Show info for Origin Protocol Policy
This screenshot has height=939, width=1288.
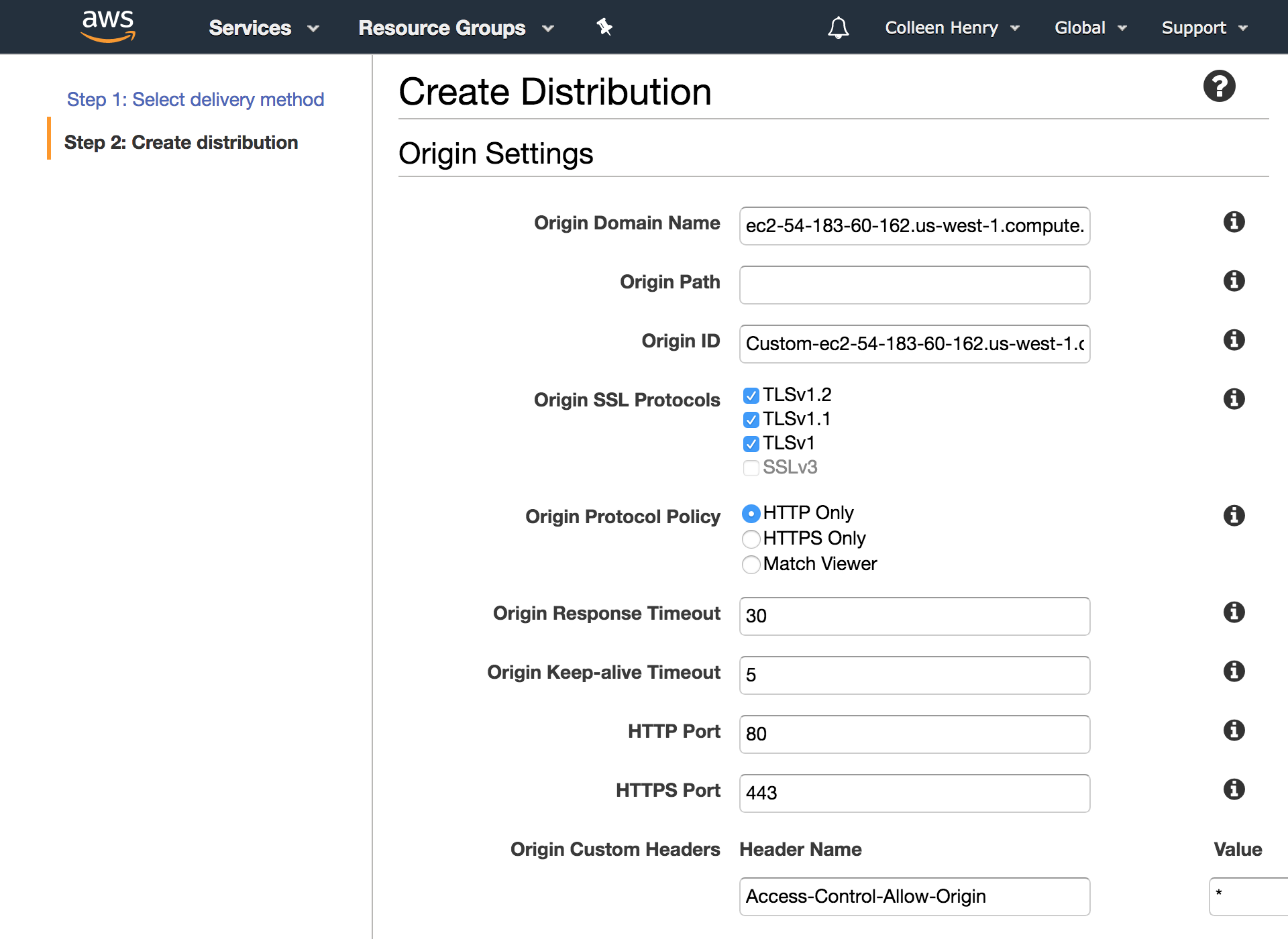click(x=1234, y=516)
